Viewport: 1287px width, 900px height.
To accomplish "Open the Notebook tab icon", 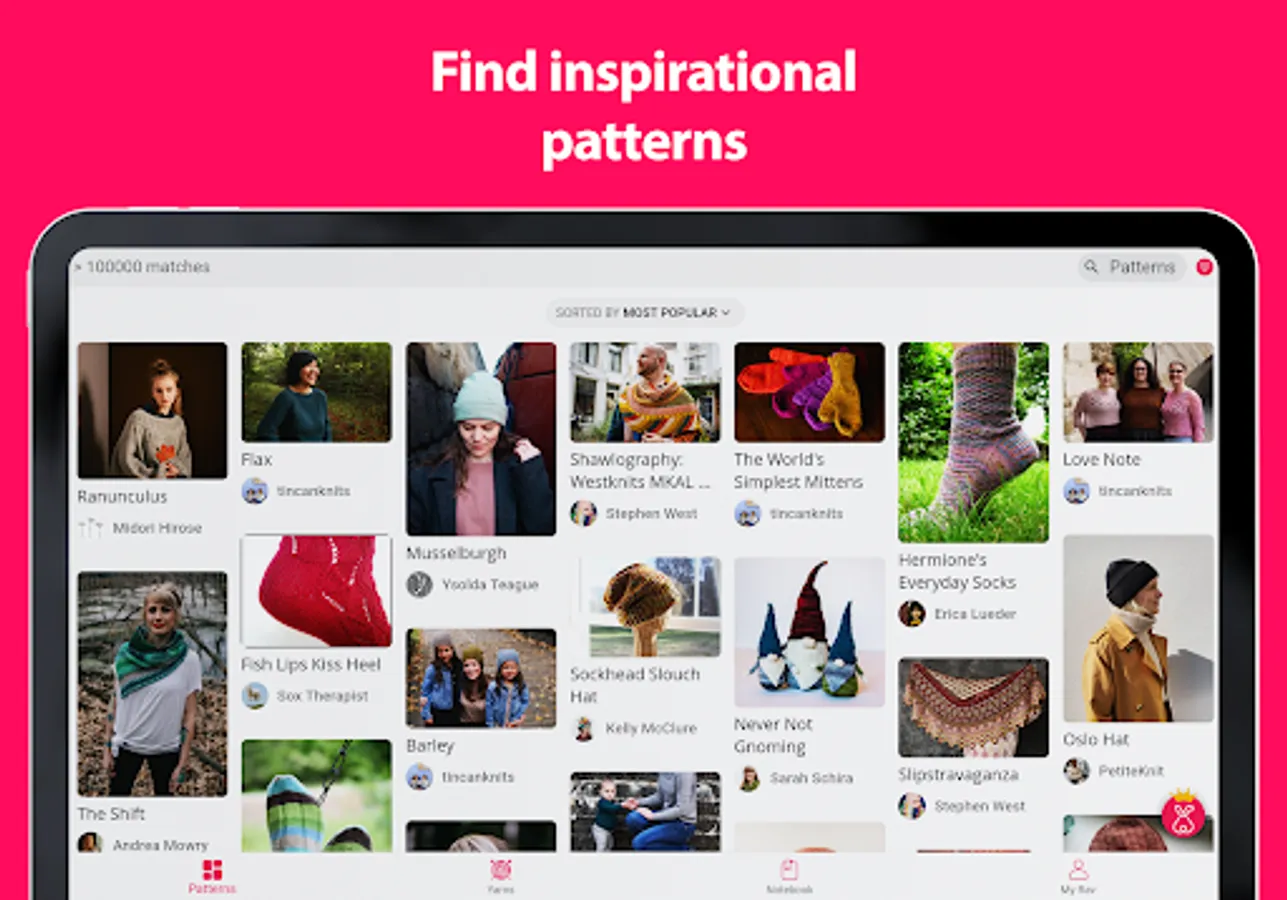I will pos(789,869).
